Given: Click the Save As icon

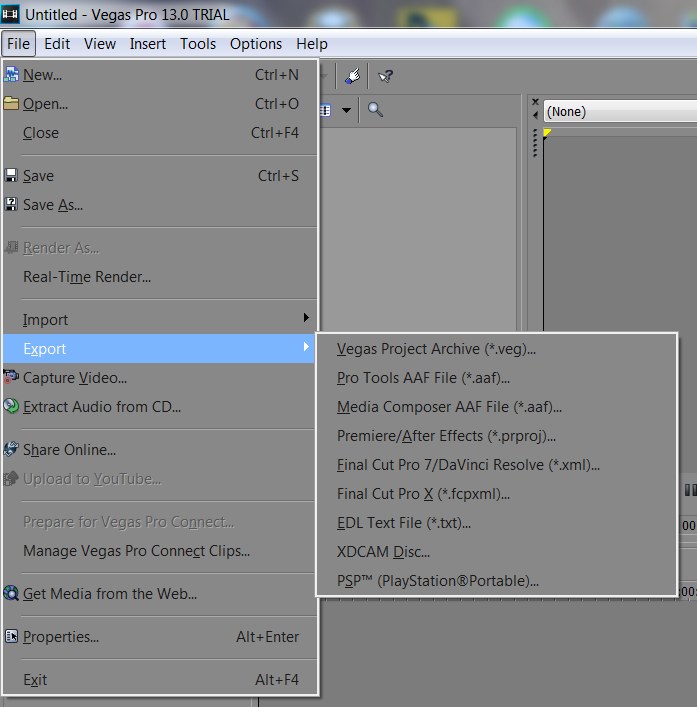Looking at the screenshot, I should [x=11, y=205].
